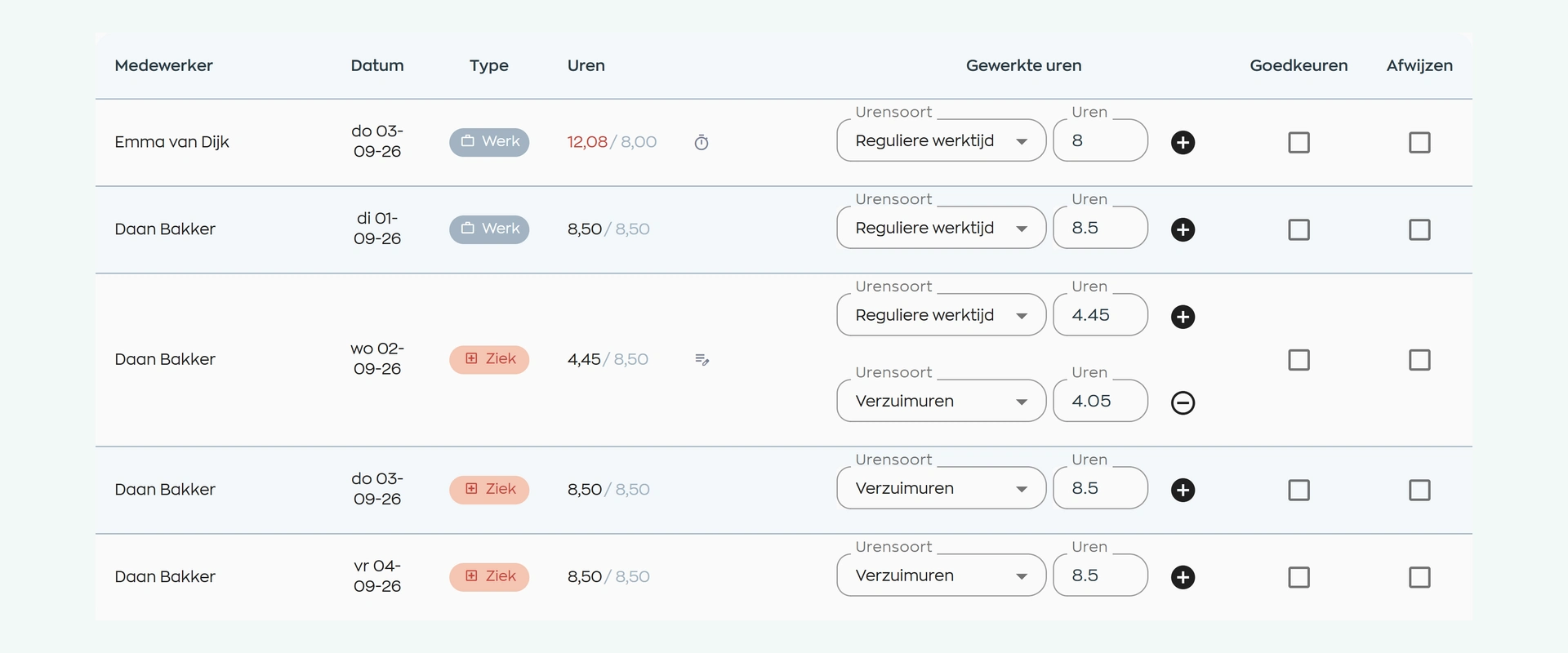
Task: Click the timer icon in Emma van Dijk's row
Action: 702,143
